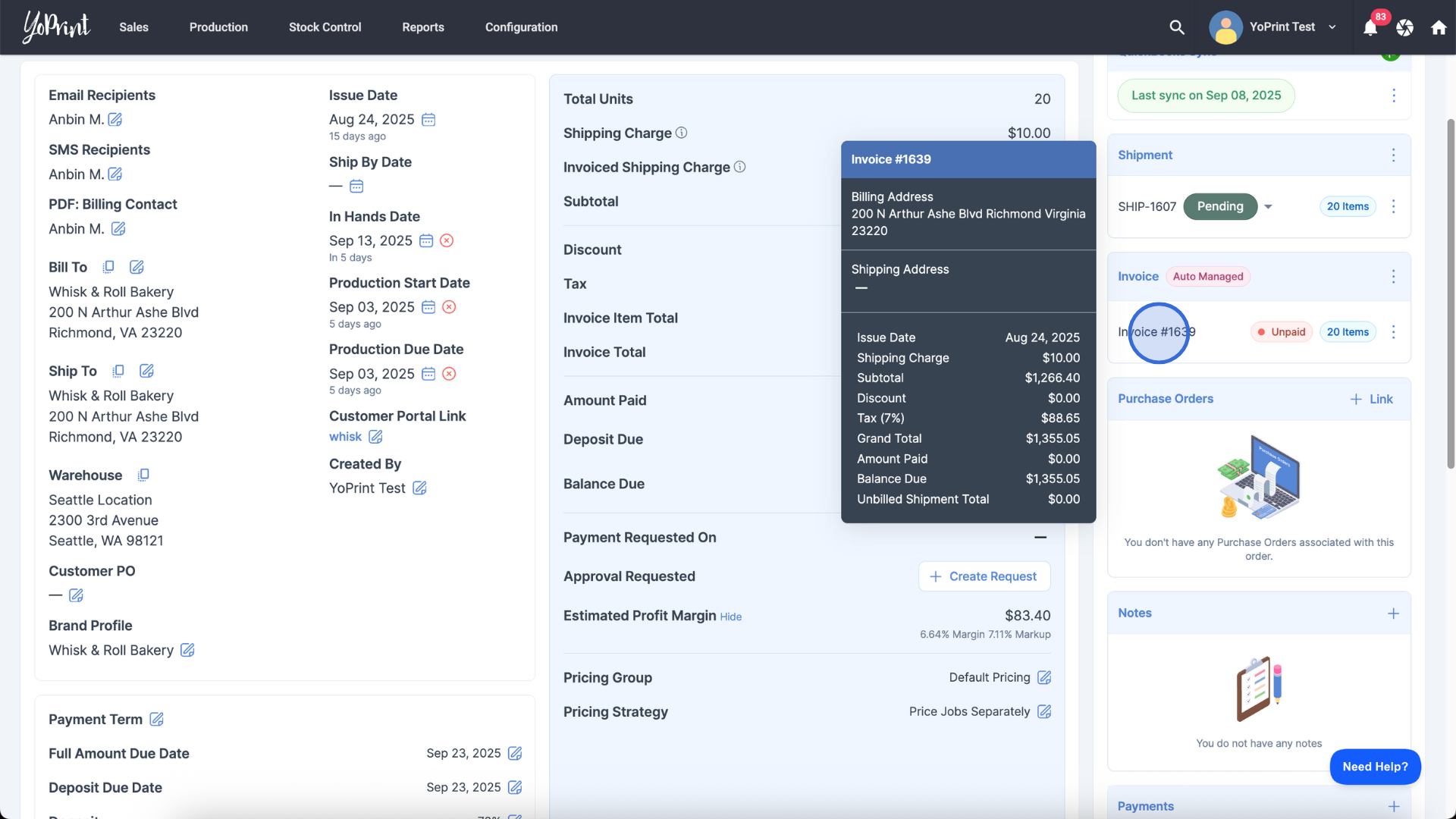This screenshot has width=1456, height=819.
Task: Edit the Bill To address
Action: coord(136,267)
